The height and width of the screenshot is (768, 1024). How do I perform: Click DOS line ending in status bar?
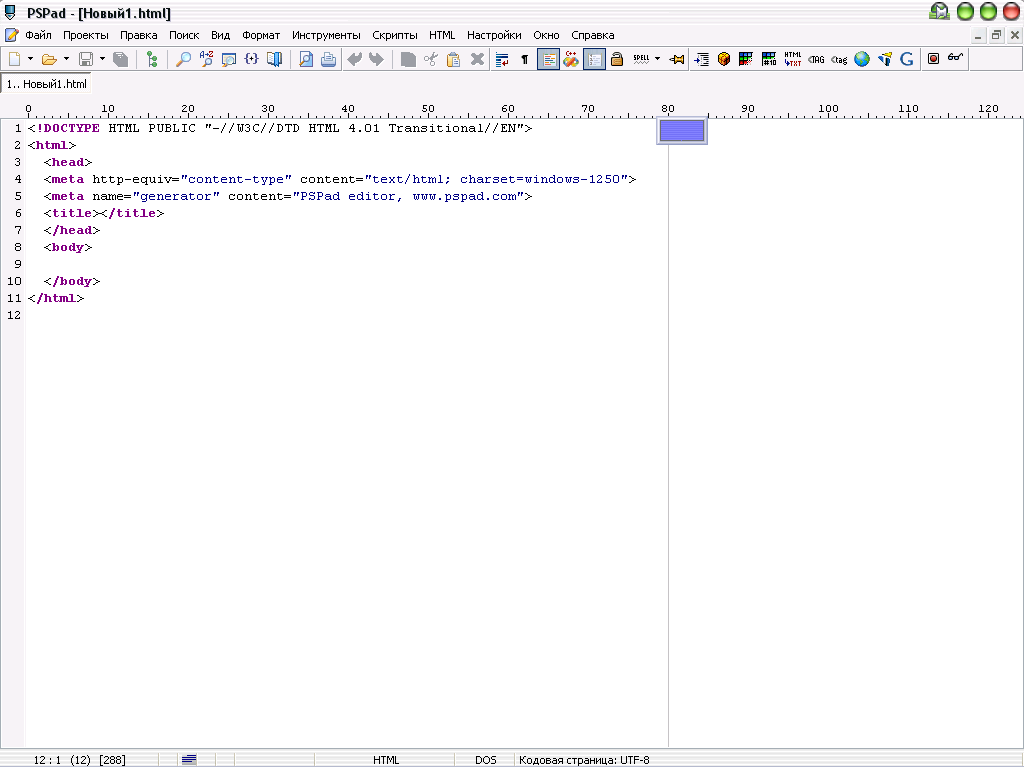click(x=485, y=760)
